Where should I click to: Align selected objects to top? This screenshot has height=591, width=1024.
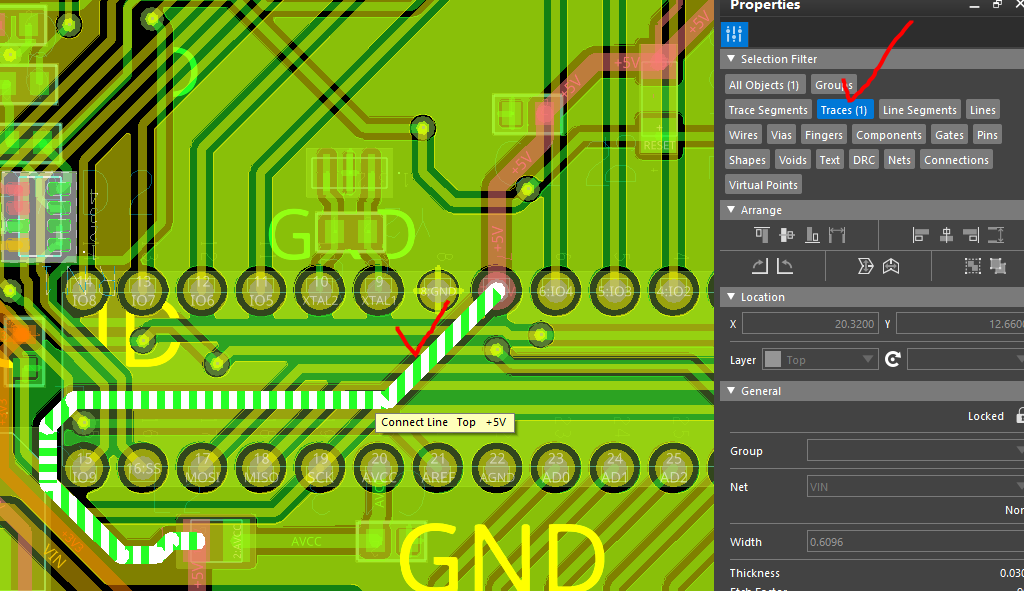[761, 235]
